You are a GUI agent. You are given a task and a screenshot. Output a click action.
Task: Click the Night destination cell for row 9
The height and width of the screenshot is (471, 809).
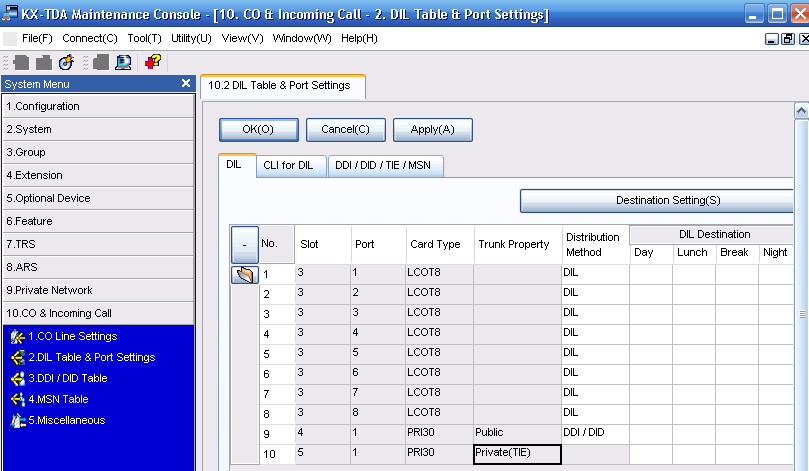pos(775,434)
